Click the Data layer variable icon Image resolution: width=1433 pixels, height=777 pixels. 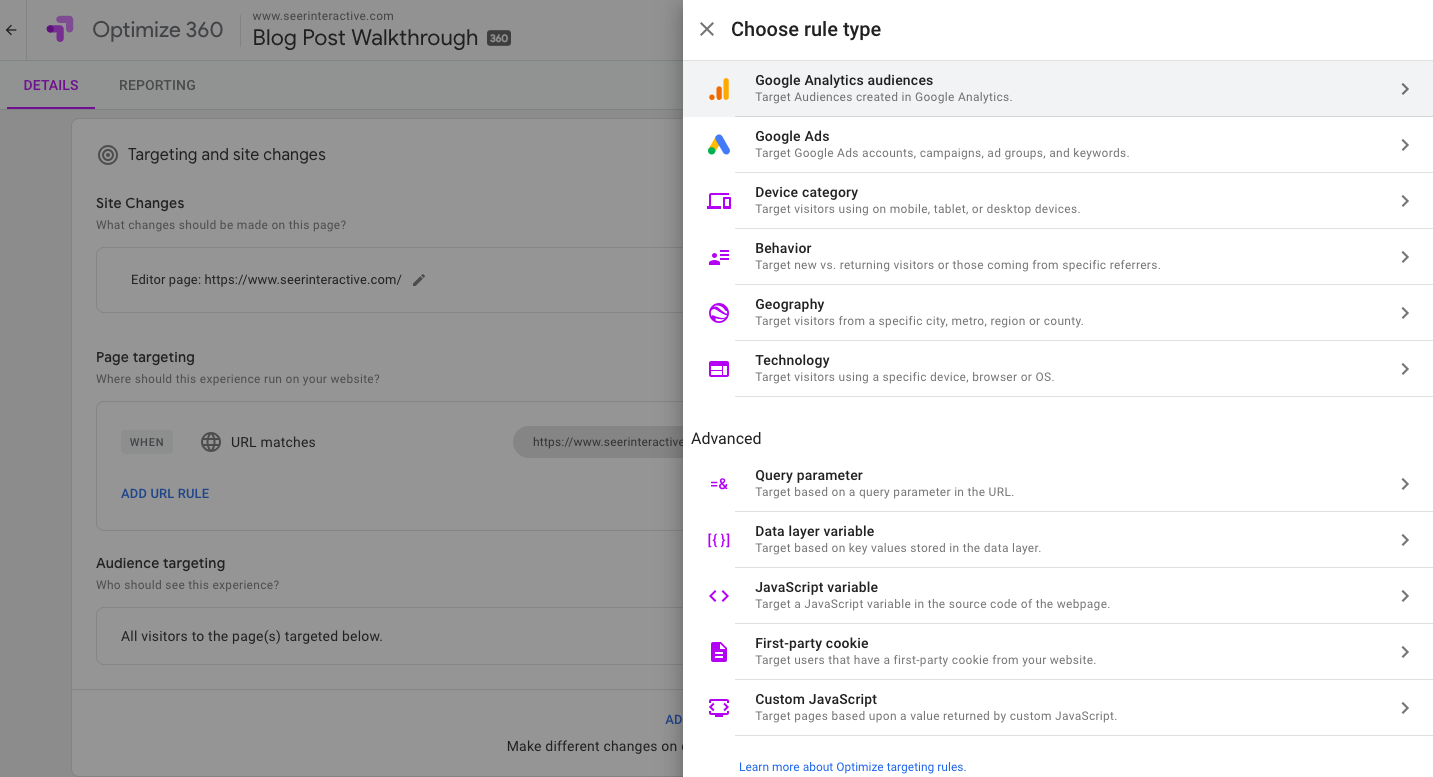(x=719, y=540)
